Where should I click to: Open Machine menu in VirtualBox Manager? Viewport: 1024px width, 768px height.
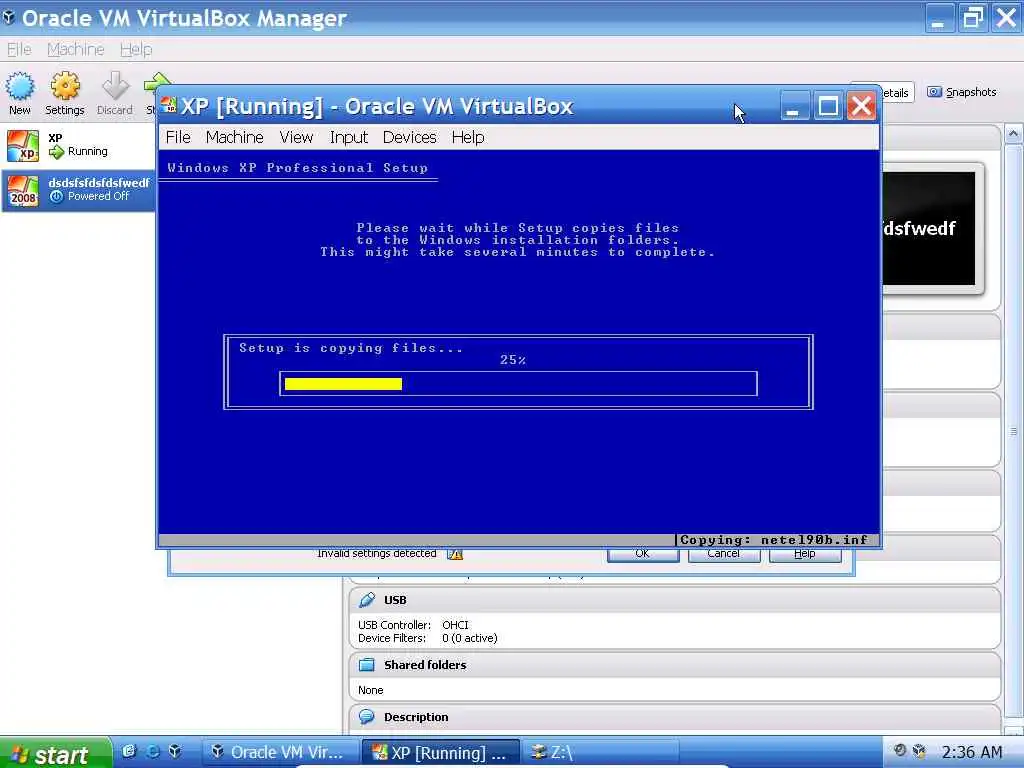coord(76,49)
